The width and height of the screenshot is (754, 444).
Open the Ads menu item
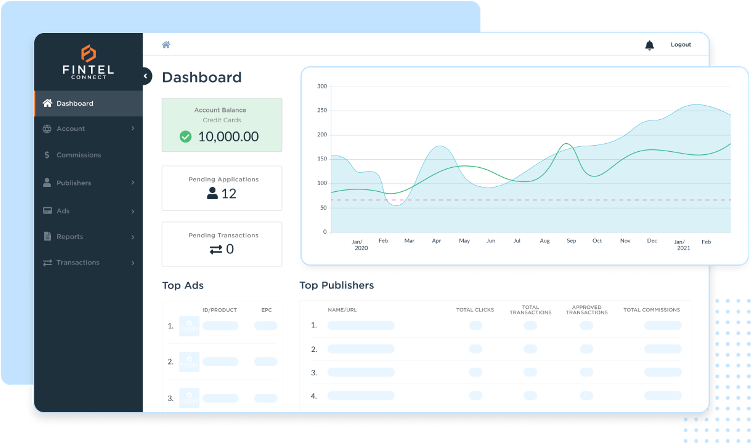88,211
